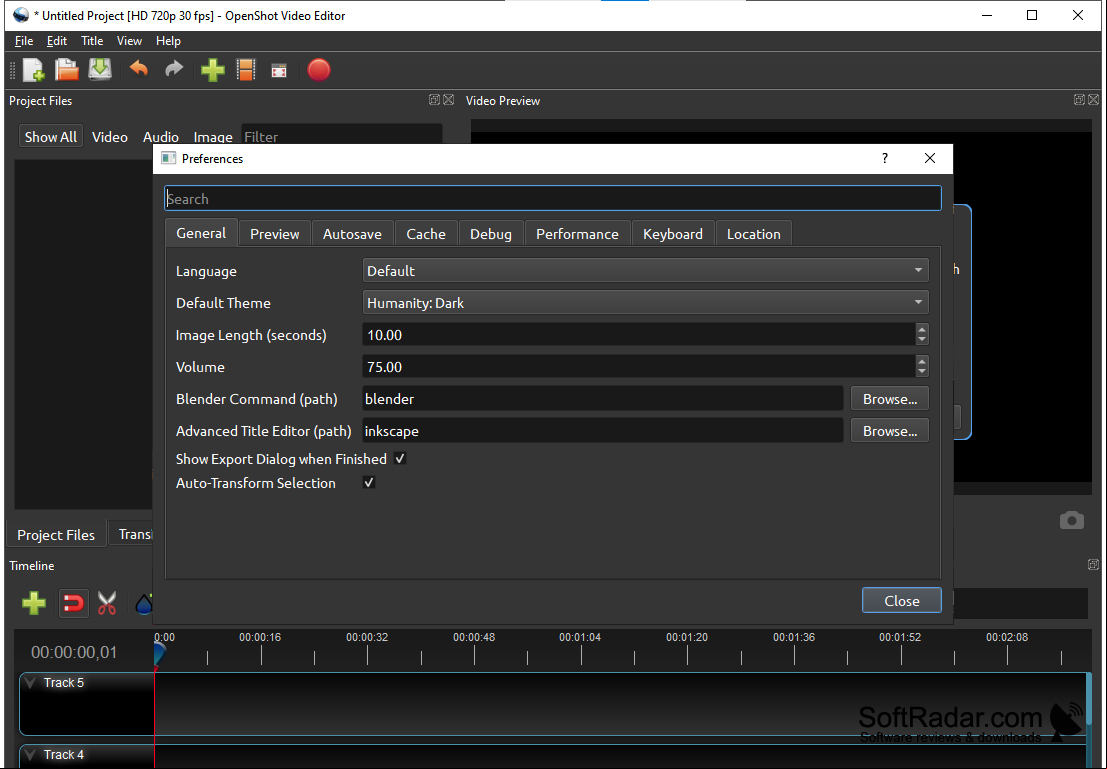Click the 00:01:04 mark on timeline ruler
Screen dimensions: 1107x769
point(580,637)
